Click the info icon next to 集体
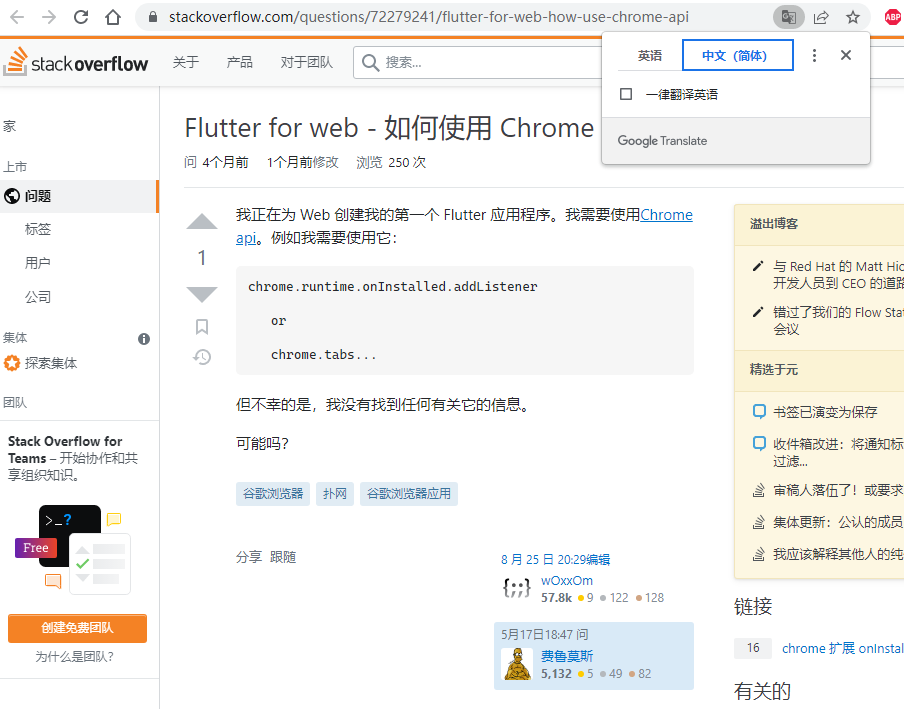 point(144,339)
